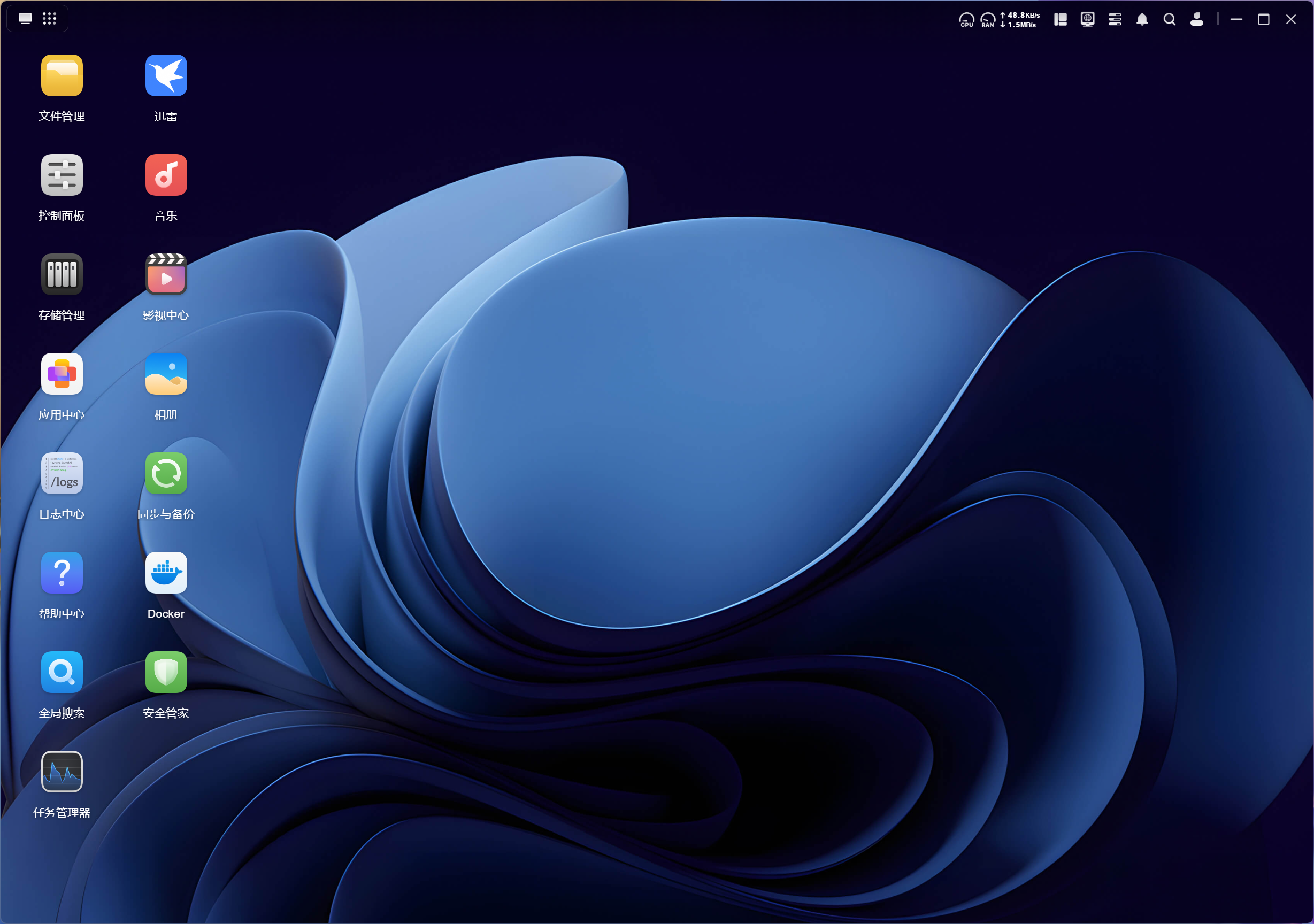Viewport: 1314px width, 924px height.
Task: Open the app grid launcher
Action: pos(50,19)
